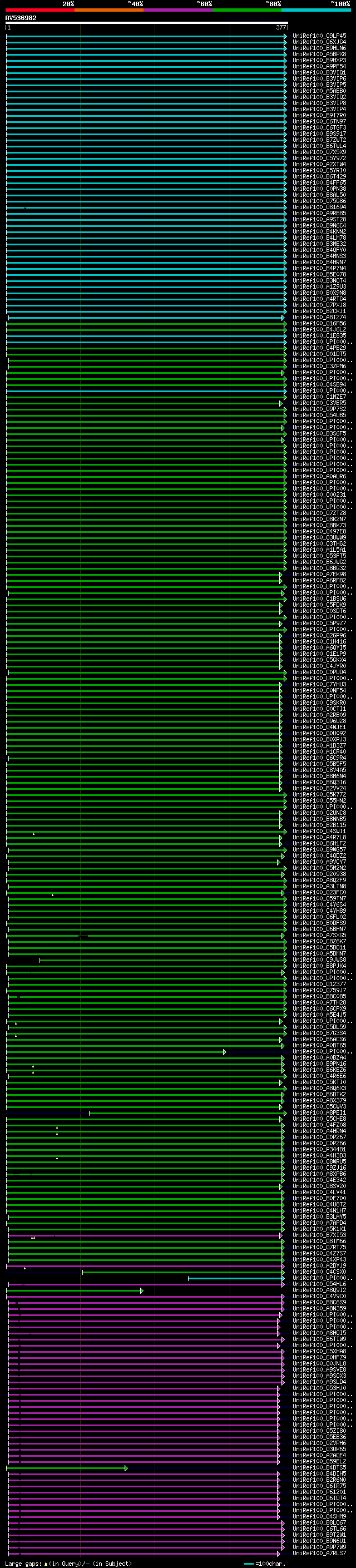
Task: Click the 'Large gaps' legend text
Action: coord(23,1564)
